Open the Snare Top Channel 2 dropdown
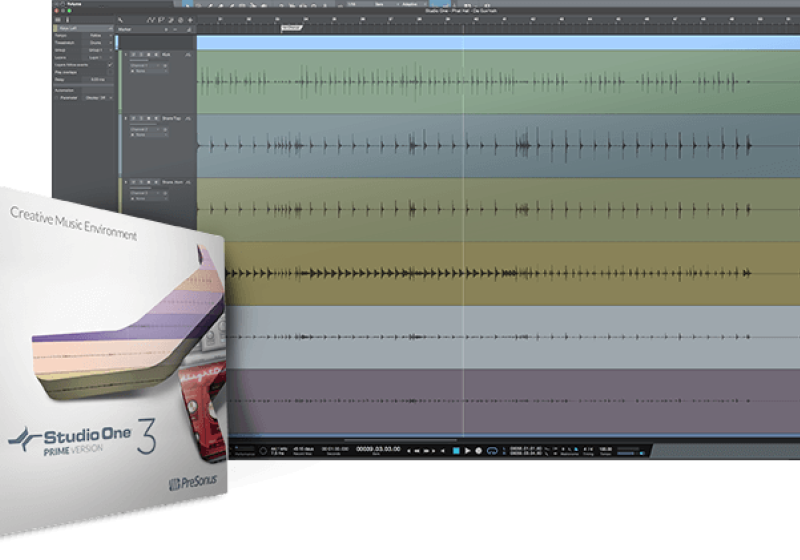The height and width of the screenshot is (560, 800). coord(145,130)
